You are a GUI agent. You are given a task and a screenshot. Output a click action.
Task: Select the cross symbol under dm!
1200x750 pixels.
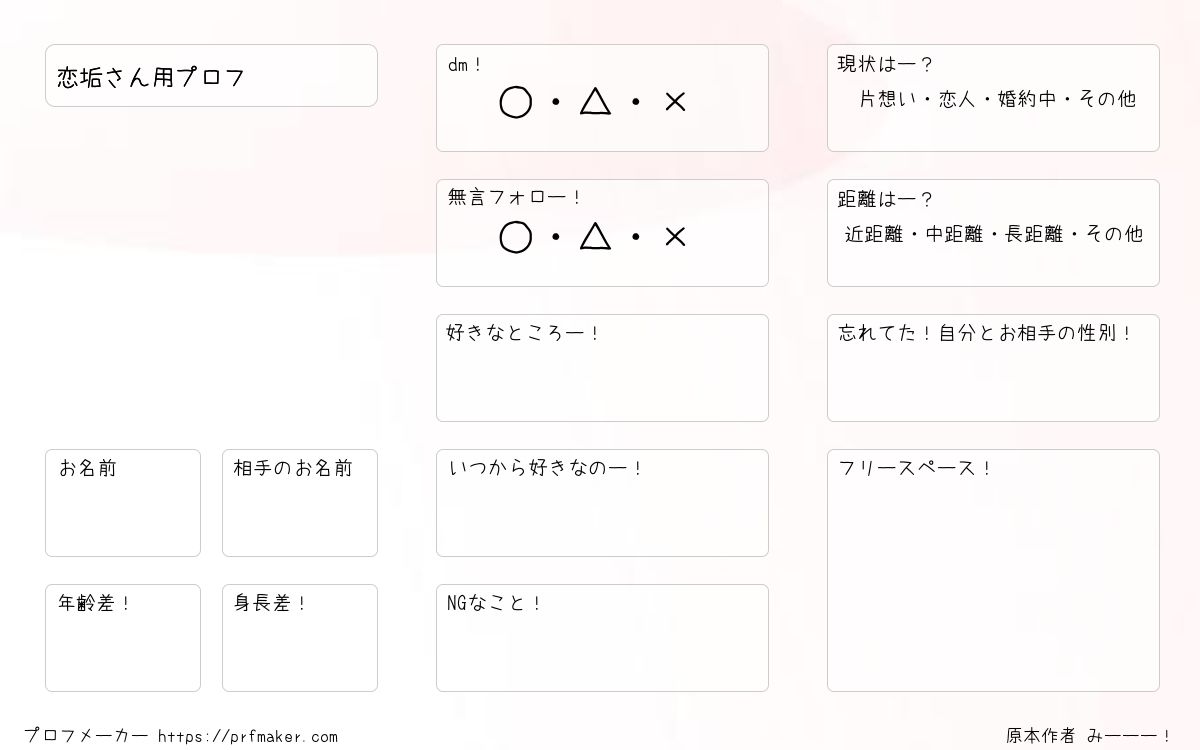click(x=675, y=102)
